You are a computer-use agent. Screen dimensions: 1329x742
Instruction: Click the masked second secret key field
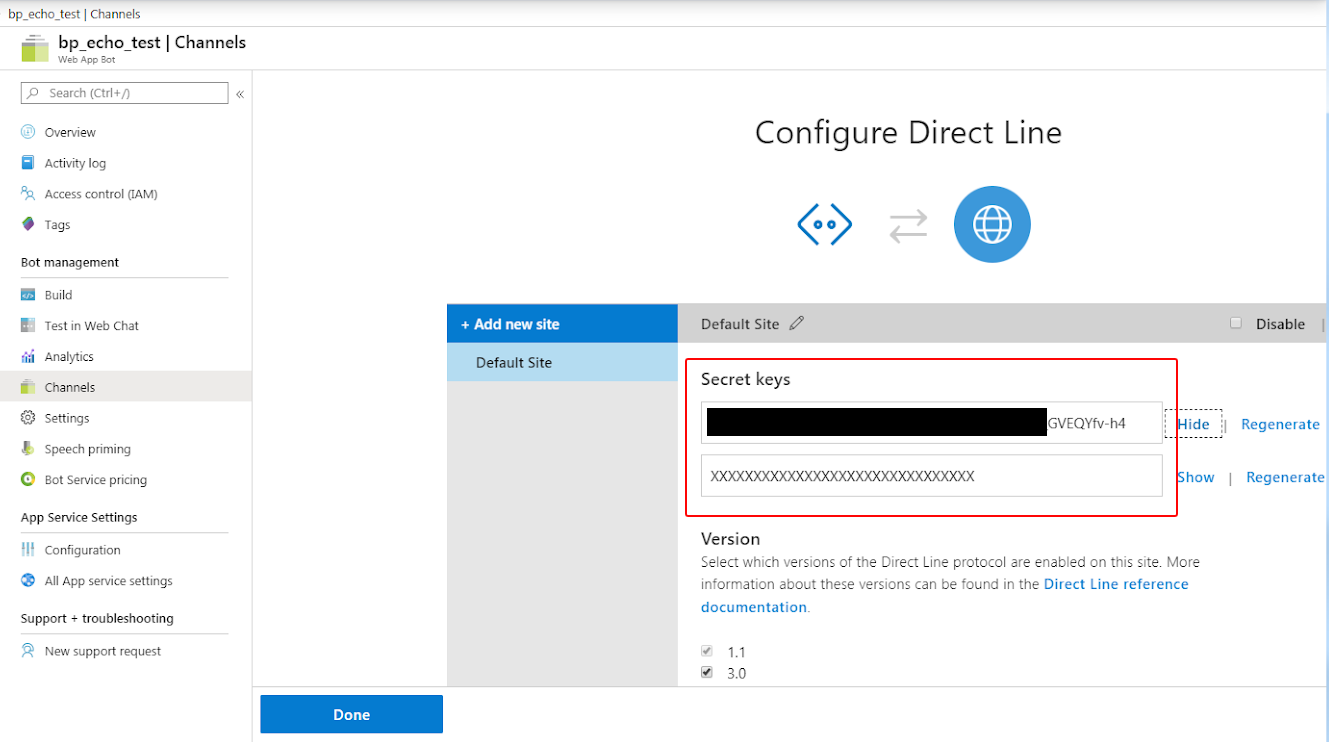[932, 476]
